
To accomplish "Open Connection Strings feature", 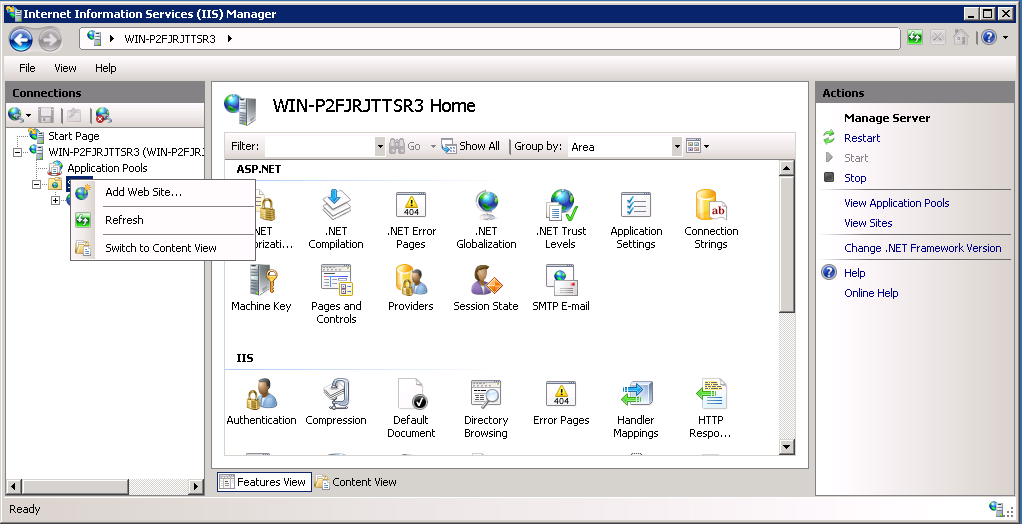I will pyautogui.click(x=711, y=220).
